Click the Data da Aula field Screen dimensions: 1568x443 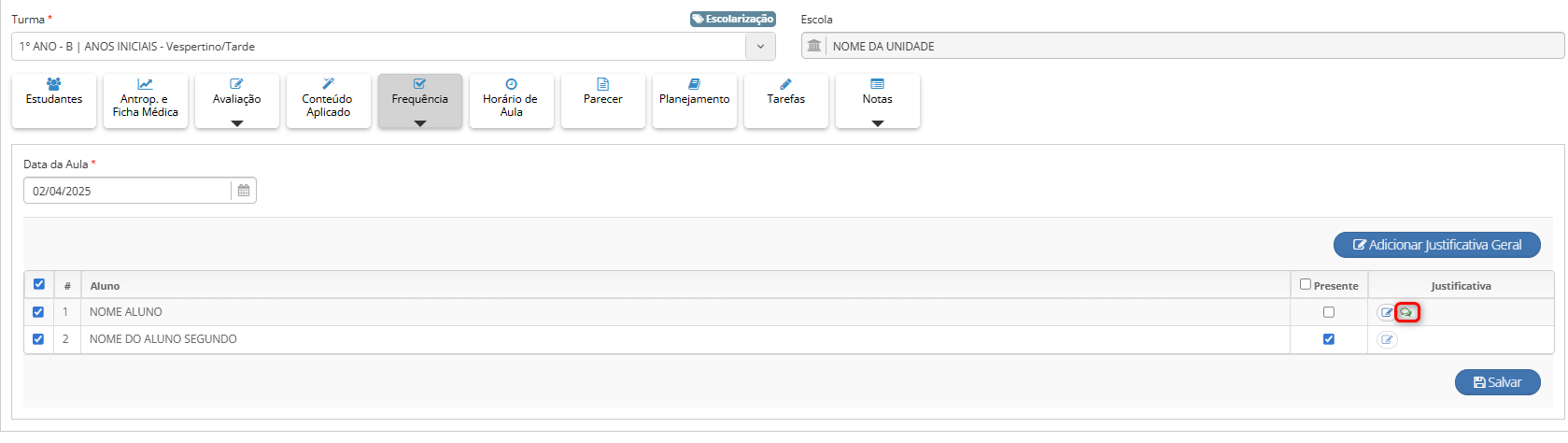point(127,191)
